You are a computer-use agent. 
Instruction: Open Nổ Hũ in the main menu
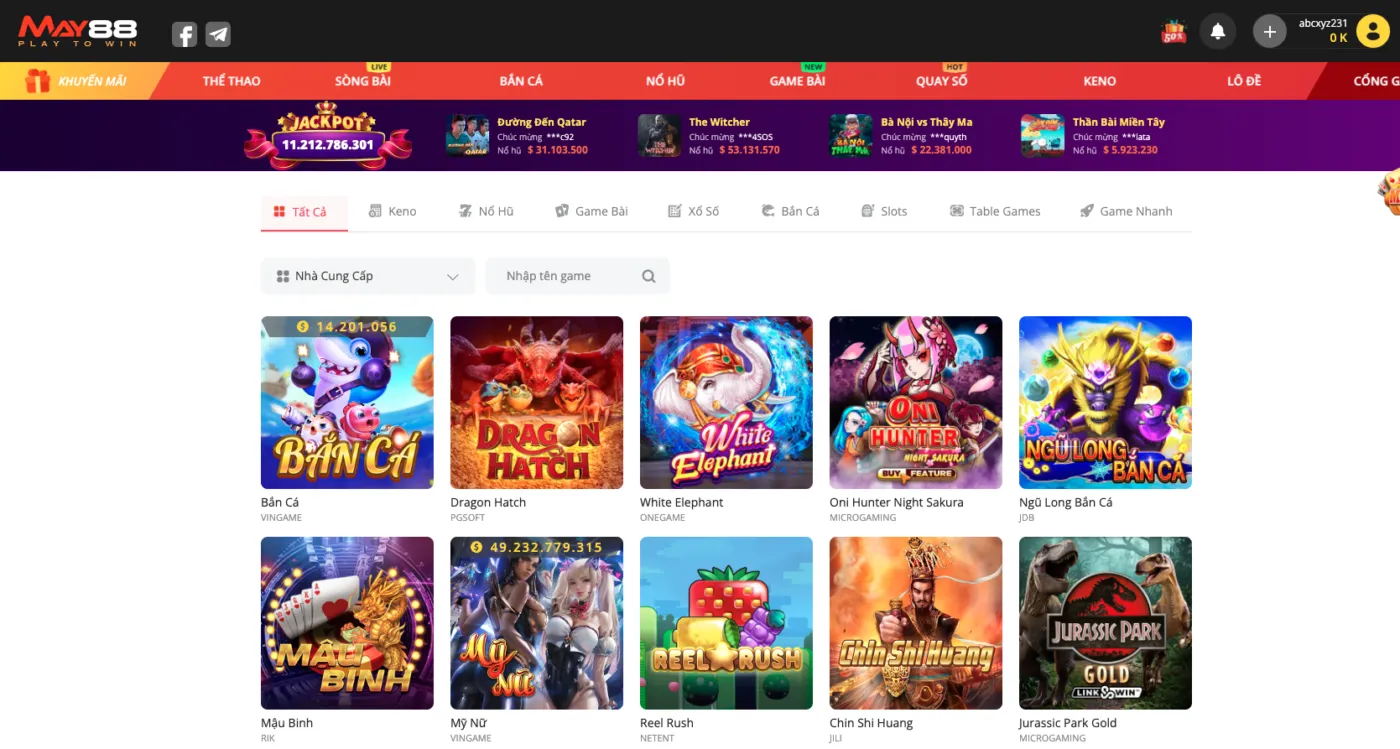point(665,81)
